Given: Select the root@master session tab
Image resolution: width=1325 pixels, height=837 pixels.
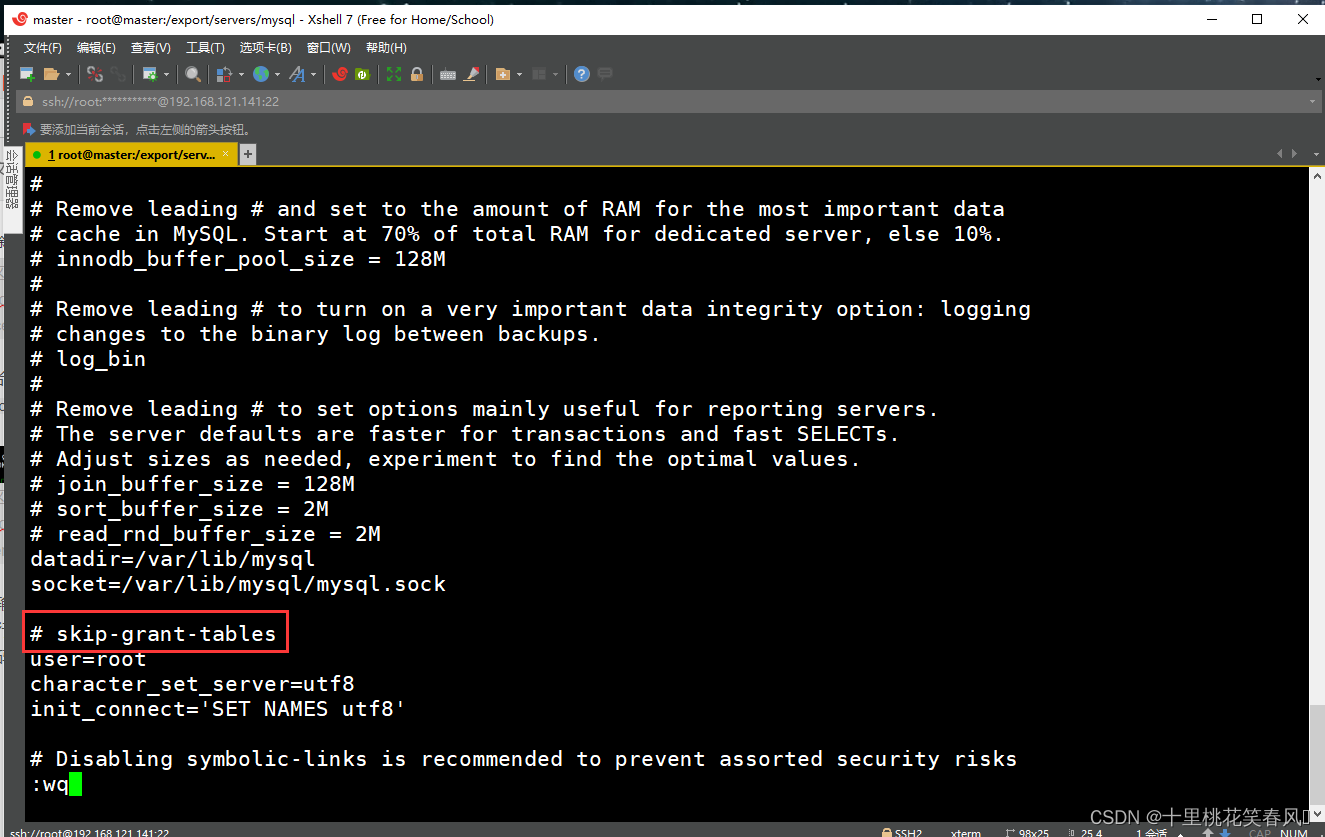Looking at the screenshot, I should (x=130, y=154).
